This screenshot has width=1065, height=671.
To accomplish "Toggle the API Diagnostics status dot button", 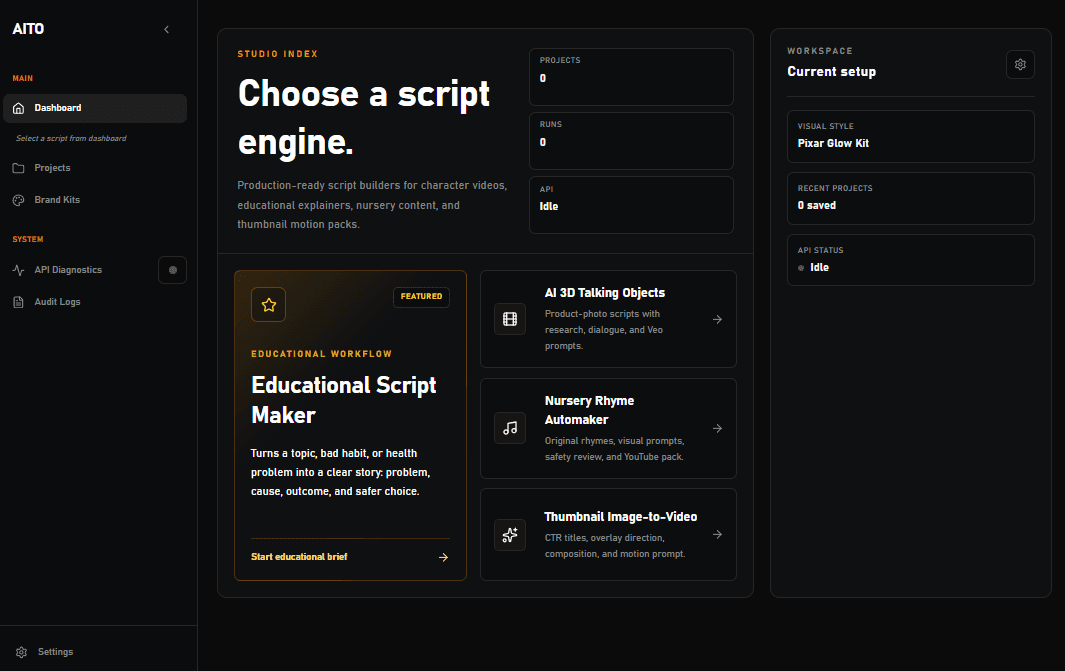I will [x=173, y=270].
